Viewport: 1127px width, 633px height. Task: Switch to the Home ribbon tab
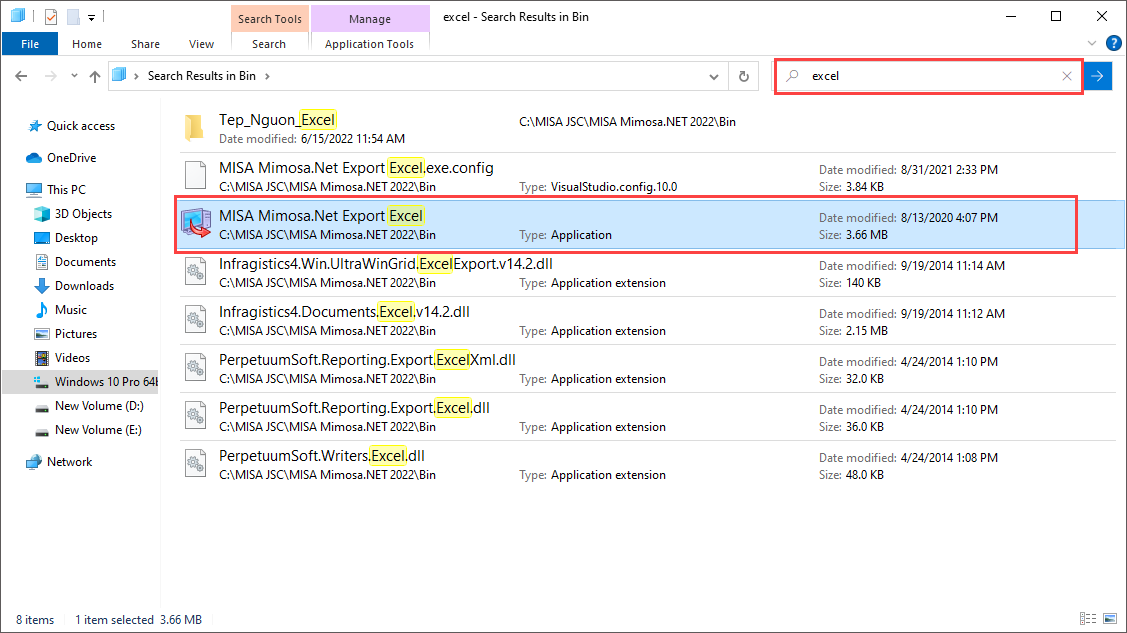pyautogui.click(x=87, y=44)
